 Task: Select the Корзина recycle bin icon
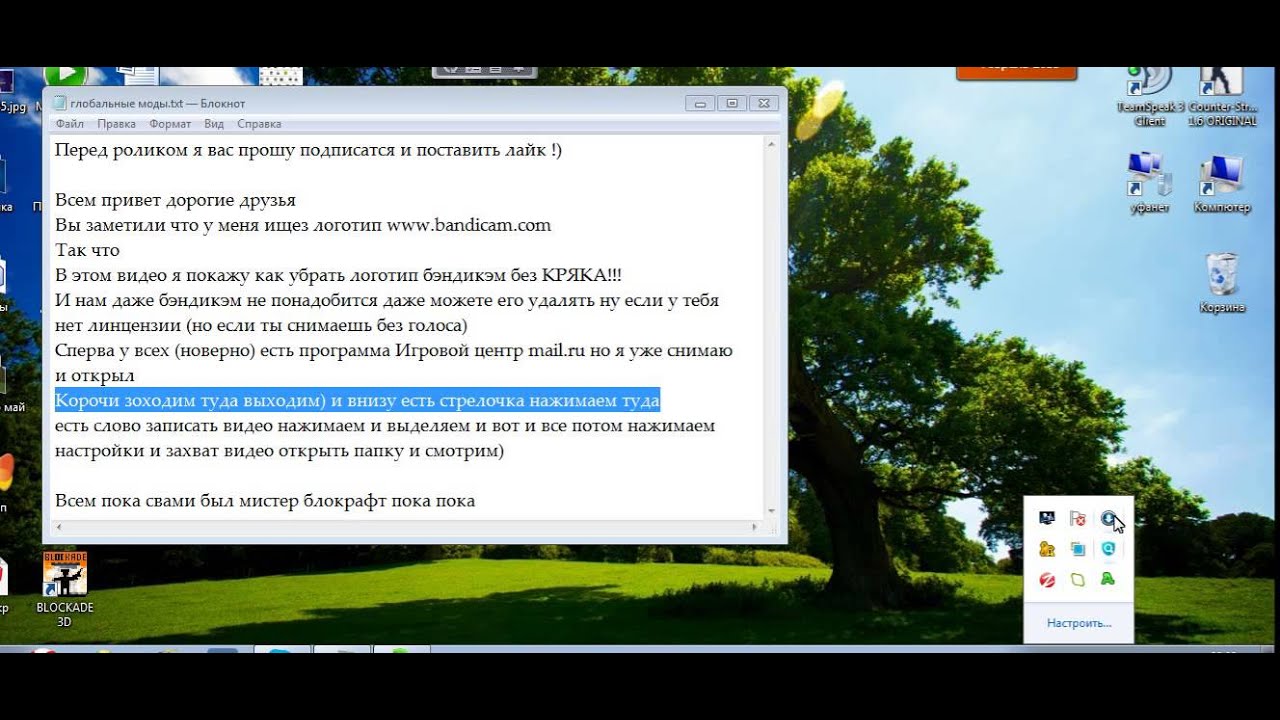pos(1222,283)
